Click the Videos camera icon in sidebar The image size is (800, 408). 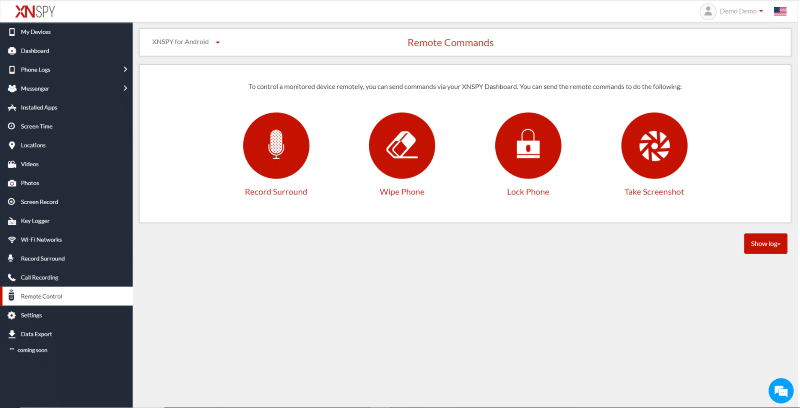click(x=12, y=164)
